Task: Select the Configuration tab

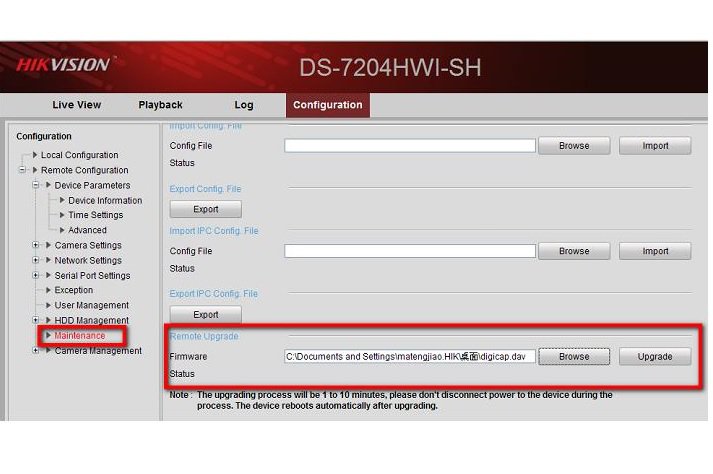Action: coord(327,105)
